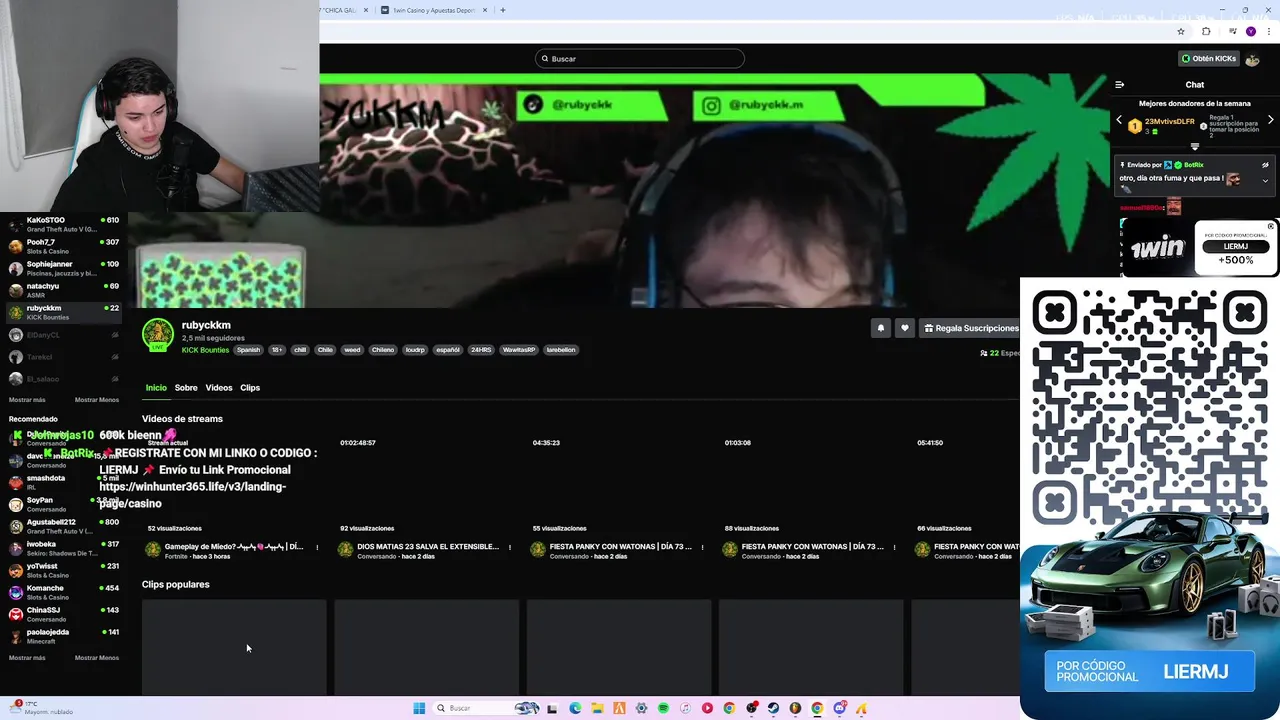Open Microsoft Edge from the taskbar
Image resolution: width=1280 pixels, height=720 pixels.
pos(575,708)
